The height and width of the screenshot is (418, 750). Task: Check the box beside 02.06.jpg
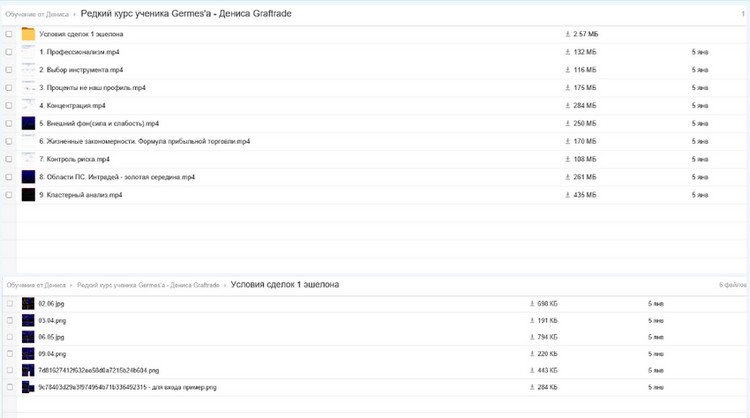(x=9, y=302)
